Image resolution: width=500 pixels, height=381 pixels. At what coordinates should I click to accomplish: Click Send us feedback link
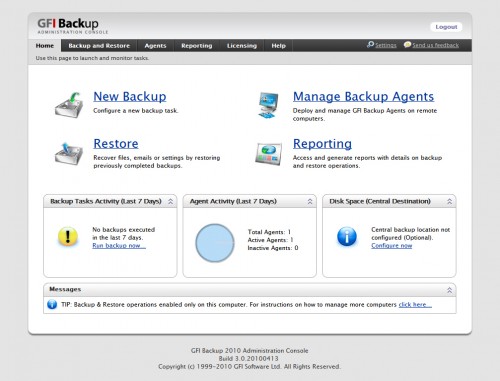tap(435, 45)
